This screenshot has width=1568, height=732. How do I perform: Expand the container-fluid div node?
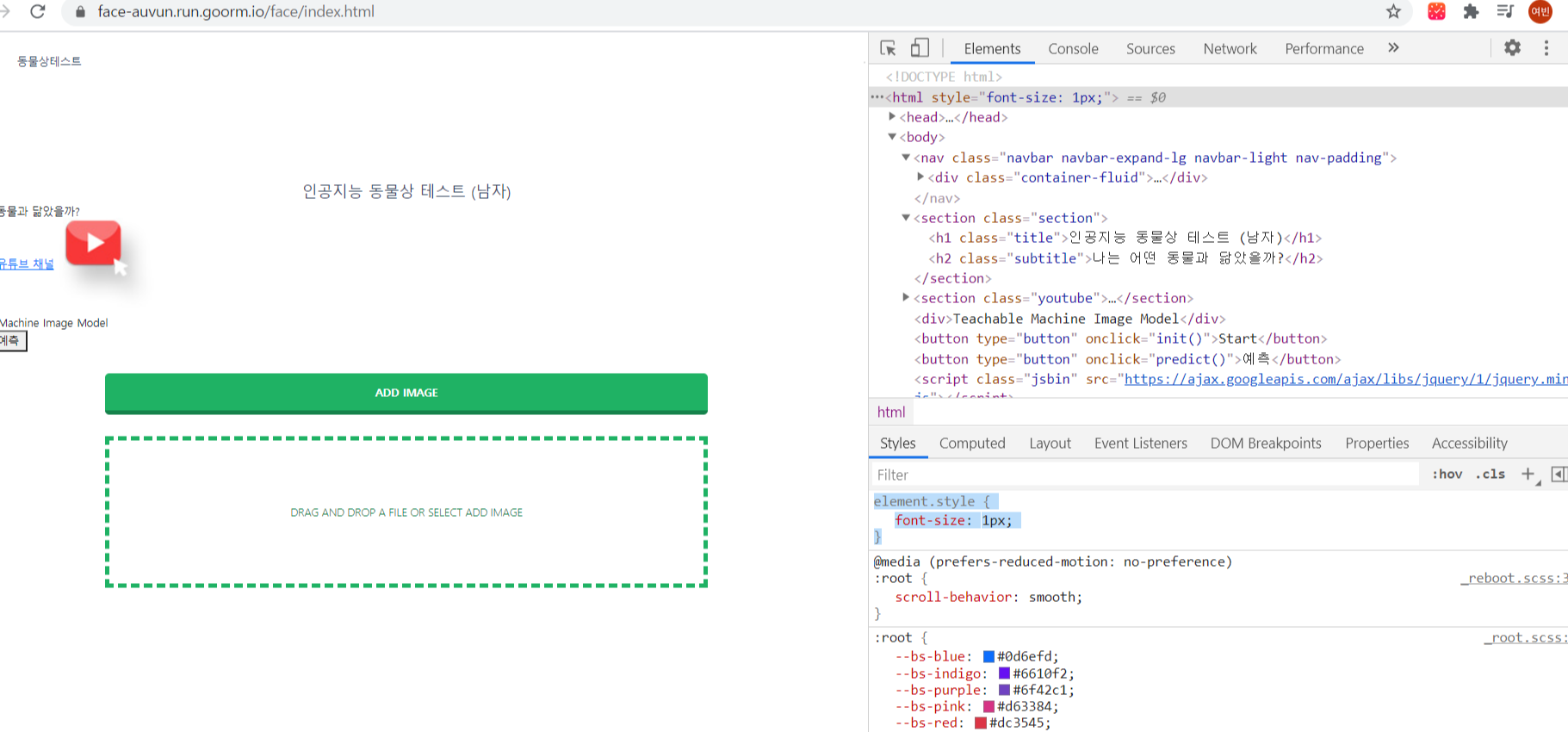pos(920,177)
